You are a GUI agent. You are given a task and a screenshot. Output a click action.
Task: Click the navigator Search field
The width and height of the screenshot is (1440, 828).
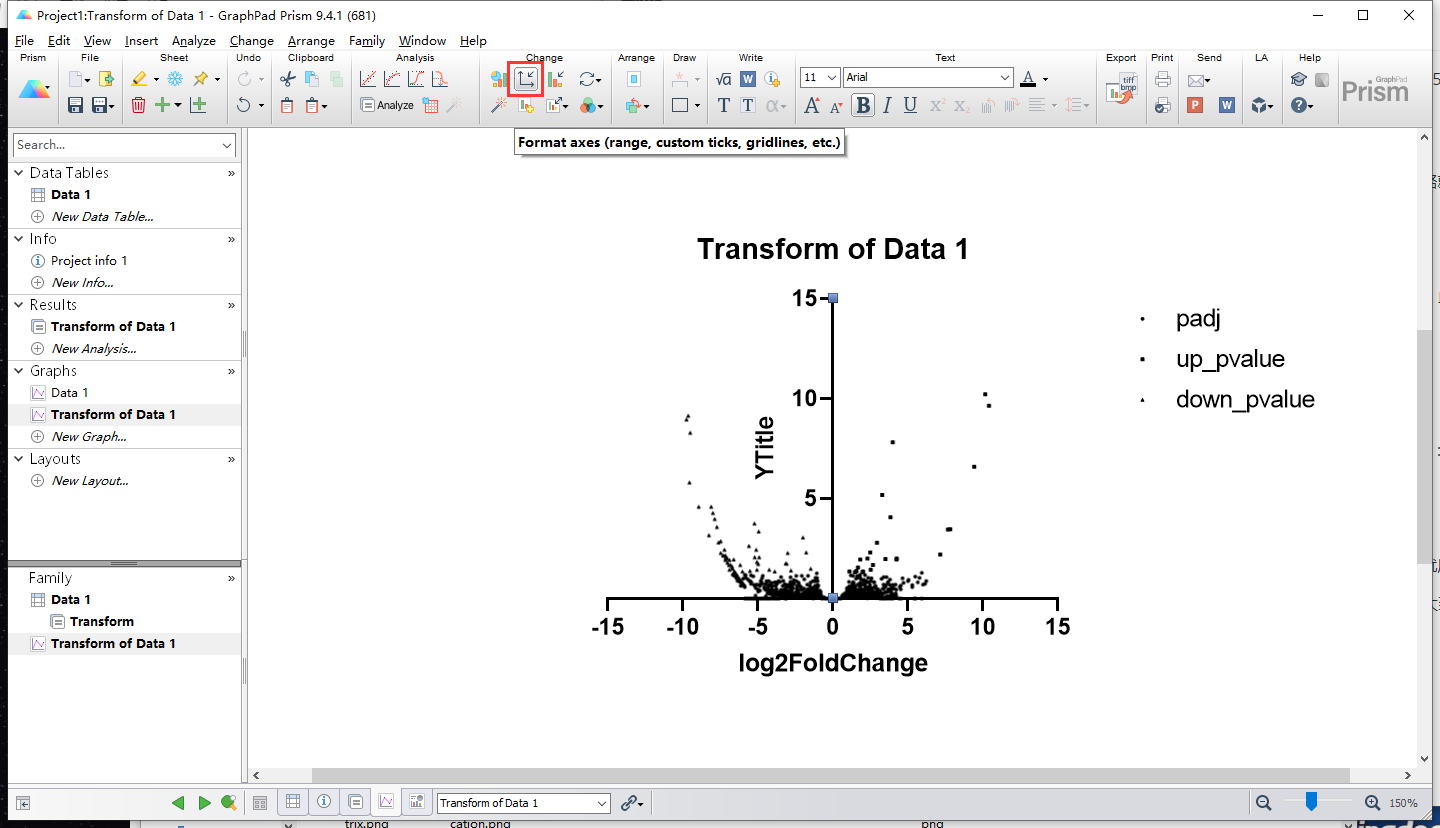[x=115, y=145]
